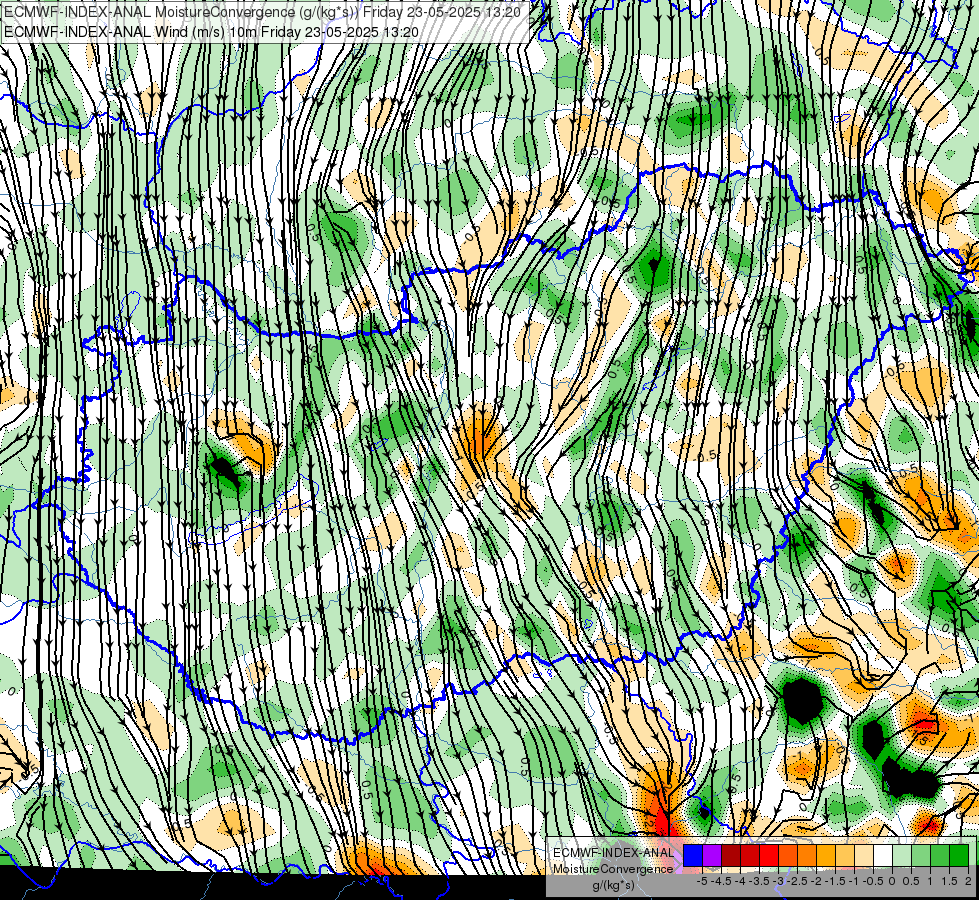The width and height of the screenshot is (979, 900).
Task: Click the -5 legend tick label
Action: click(702, 881)
